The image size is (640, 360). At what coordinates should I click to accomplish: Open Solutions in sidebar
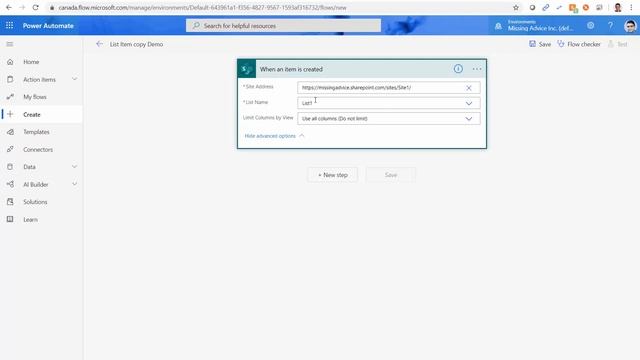pyautogui.click(x=35, y=202)
